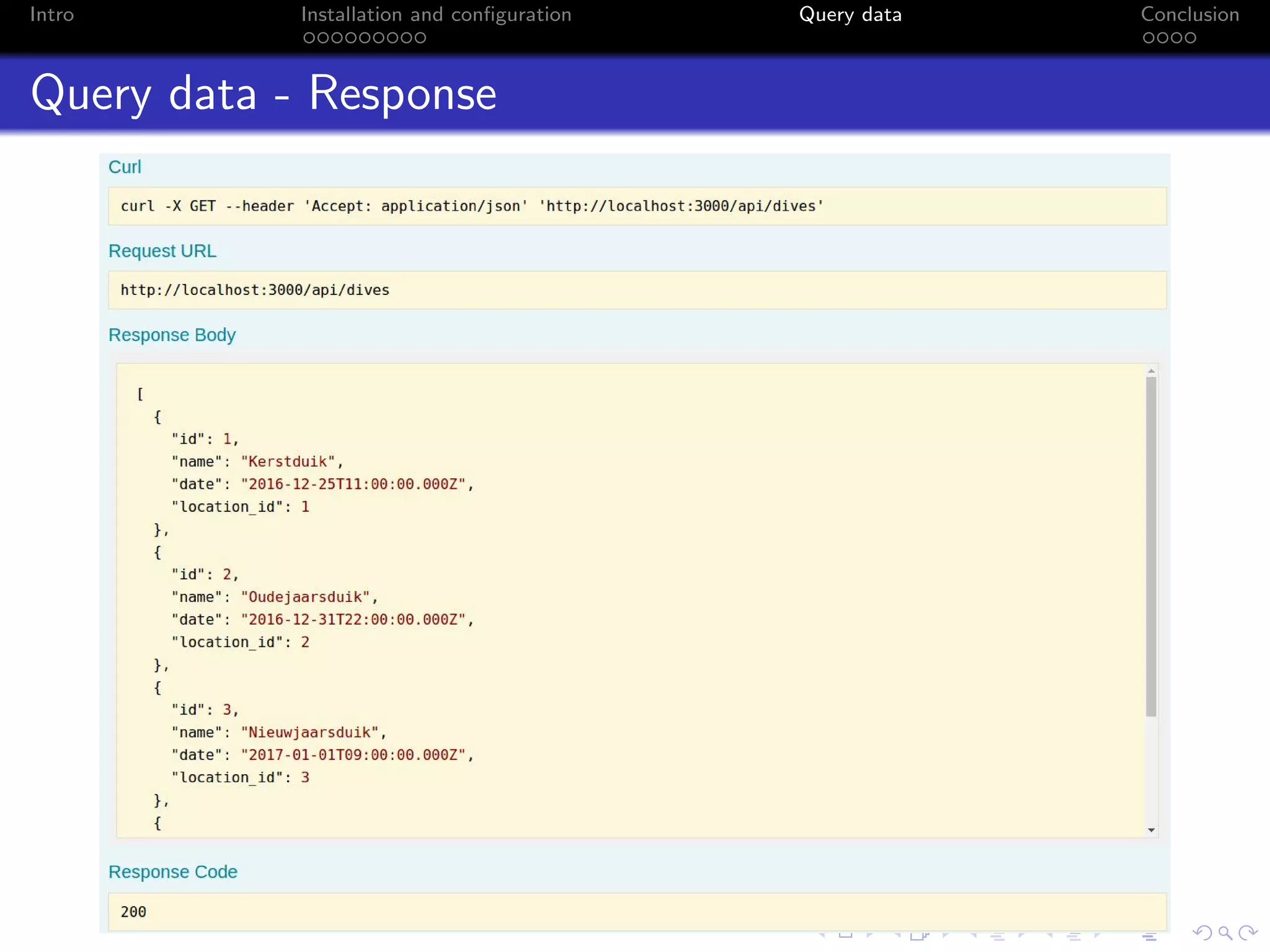Click the beamer search magnifier icon
Image resolution: width=1270 pixels, height=952 pixels.
[x=1225, y=933]
